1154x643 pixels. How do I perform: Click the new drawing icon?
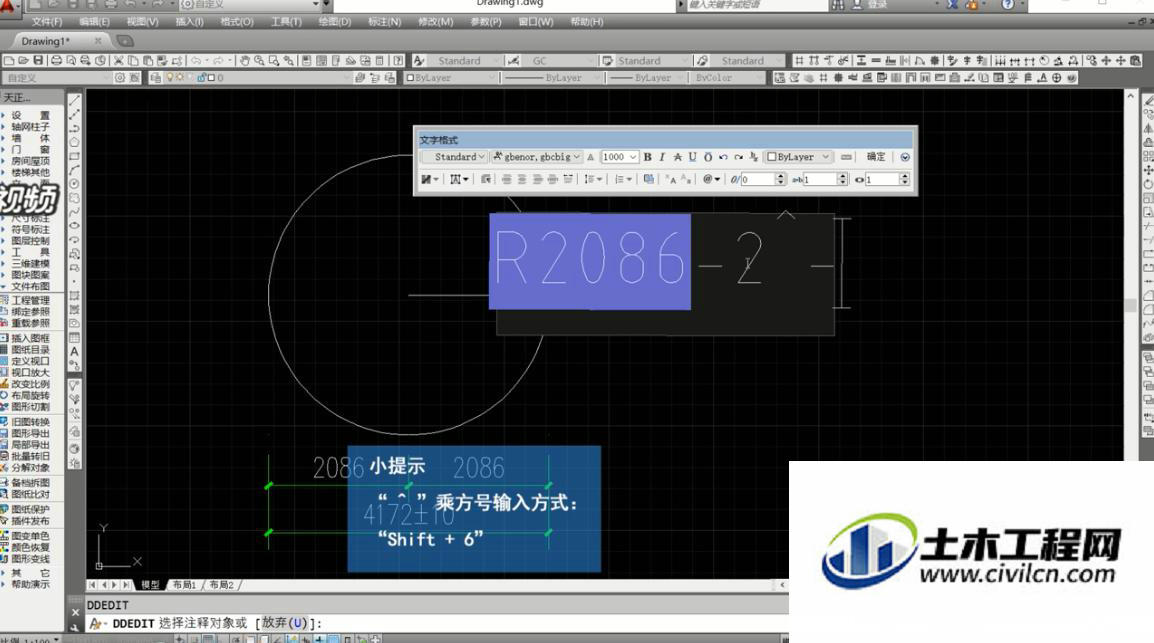(9, 60)
